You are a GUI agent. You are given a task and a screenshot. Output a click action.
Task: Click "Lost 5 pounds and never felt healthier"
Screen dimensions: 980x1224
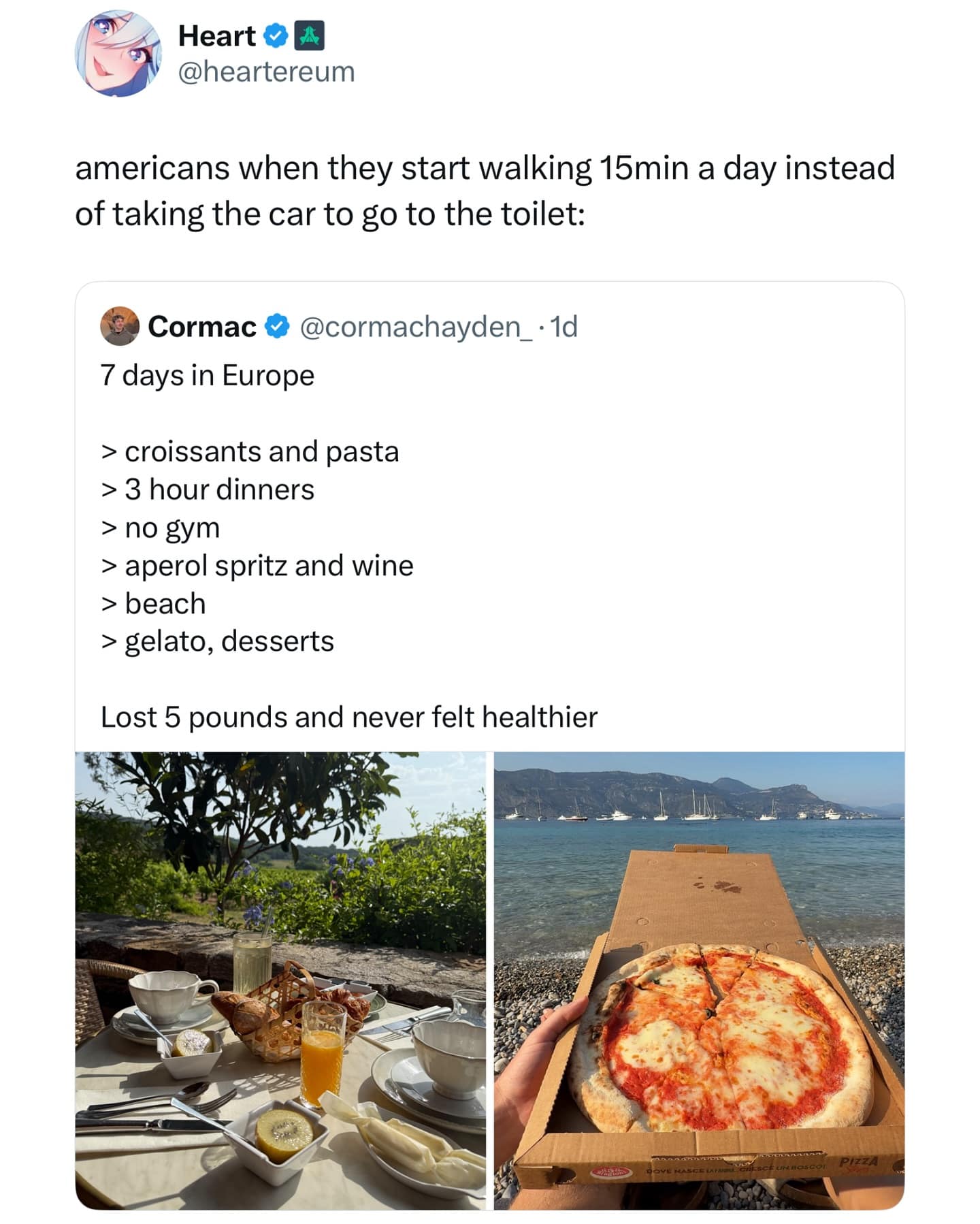point(348,717)
